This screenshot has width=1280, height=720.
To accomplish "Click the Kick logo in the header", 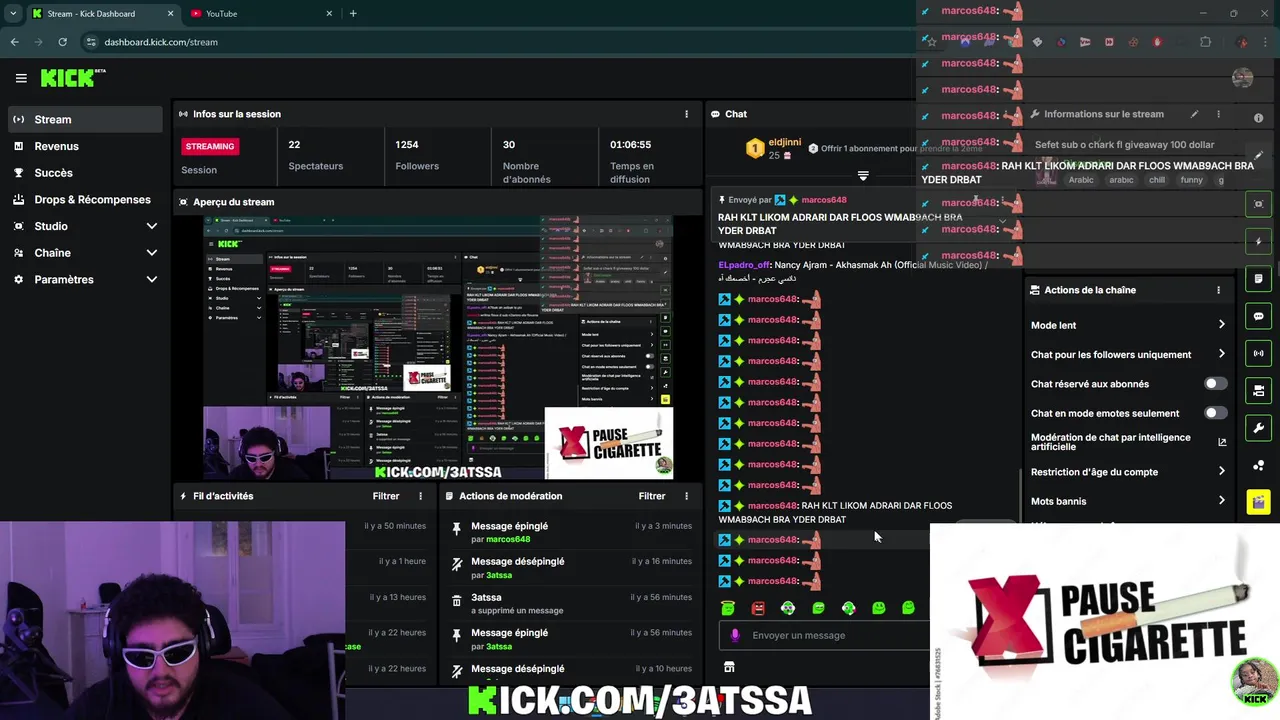I will point(73,78).
